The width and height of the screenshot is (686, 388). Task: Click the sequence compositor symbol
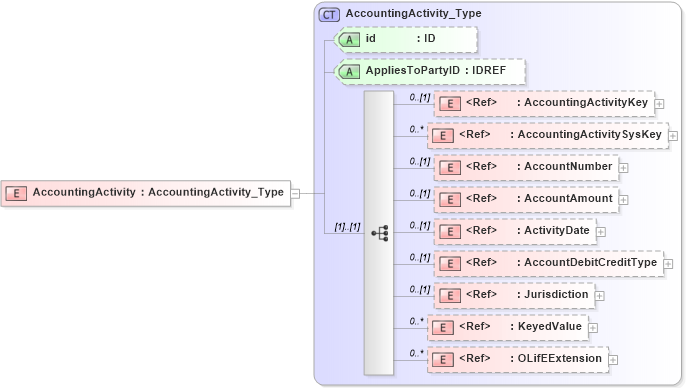[380, 233]
